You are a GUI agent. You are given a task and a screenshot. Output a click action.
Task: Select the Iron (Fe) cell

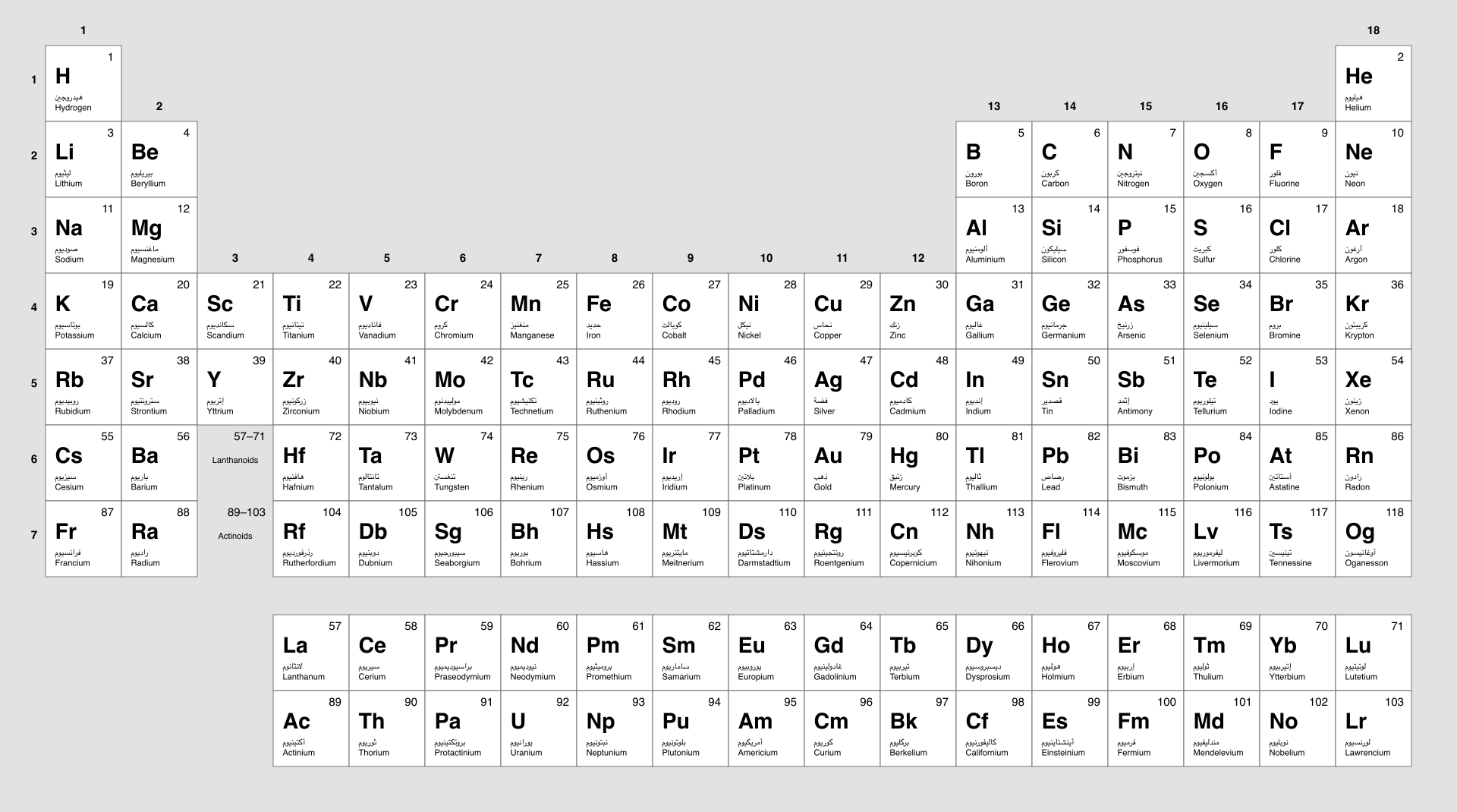tap(615, 311)
